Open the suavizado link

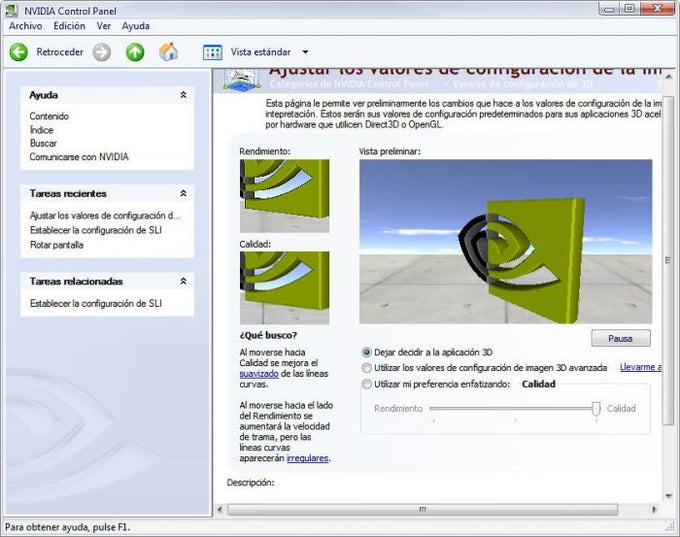(259, 373)
